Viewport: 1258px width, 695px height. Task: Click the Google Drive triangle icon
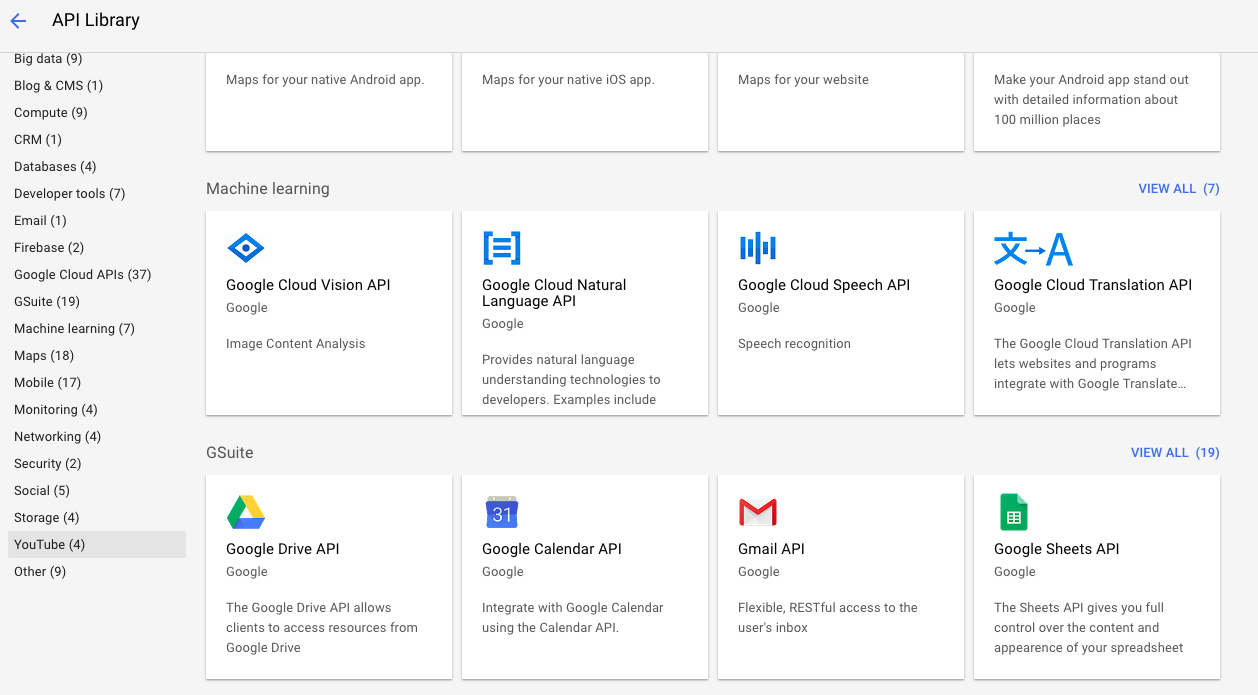click(x=246, y=512)
